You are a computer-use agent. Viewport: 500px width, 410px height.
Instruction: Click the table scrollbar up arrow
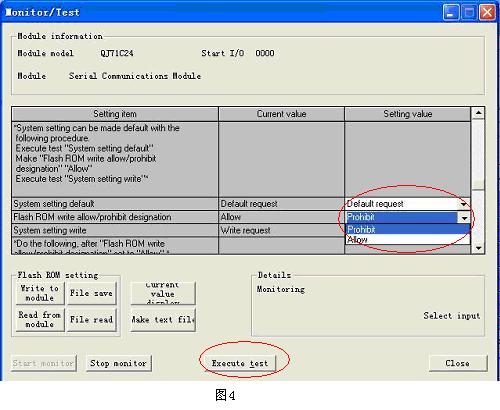(x=479, y=113)
